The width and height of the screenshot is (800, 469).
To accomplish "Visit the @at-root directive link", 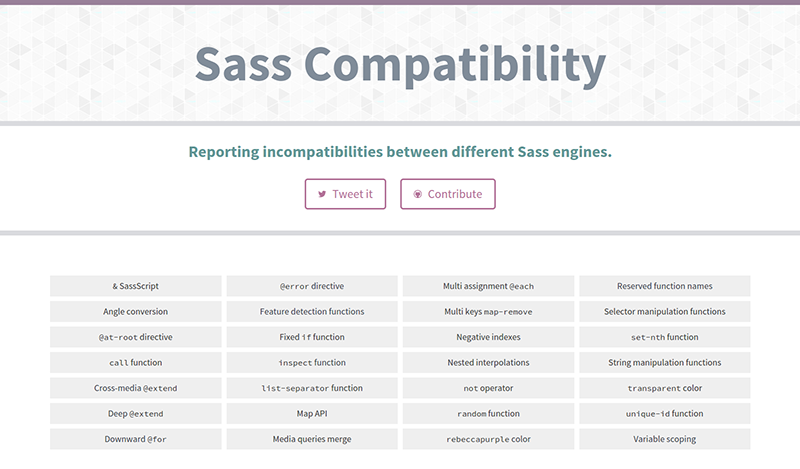I will 136,337.
